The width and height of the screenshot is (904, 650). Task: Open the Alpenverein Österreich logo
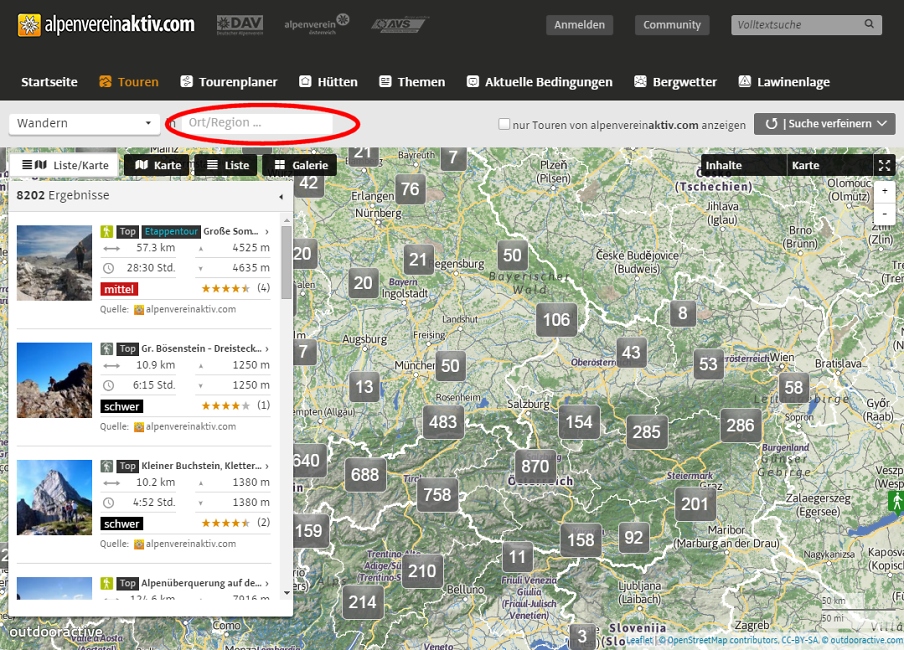point(317,24)
